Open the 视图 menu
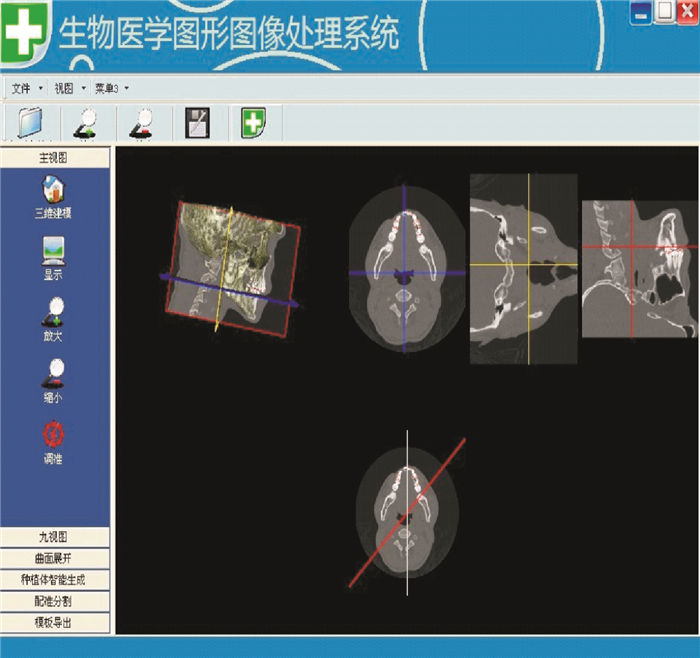700x658 pixels. pos(64,89)
